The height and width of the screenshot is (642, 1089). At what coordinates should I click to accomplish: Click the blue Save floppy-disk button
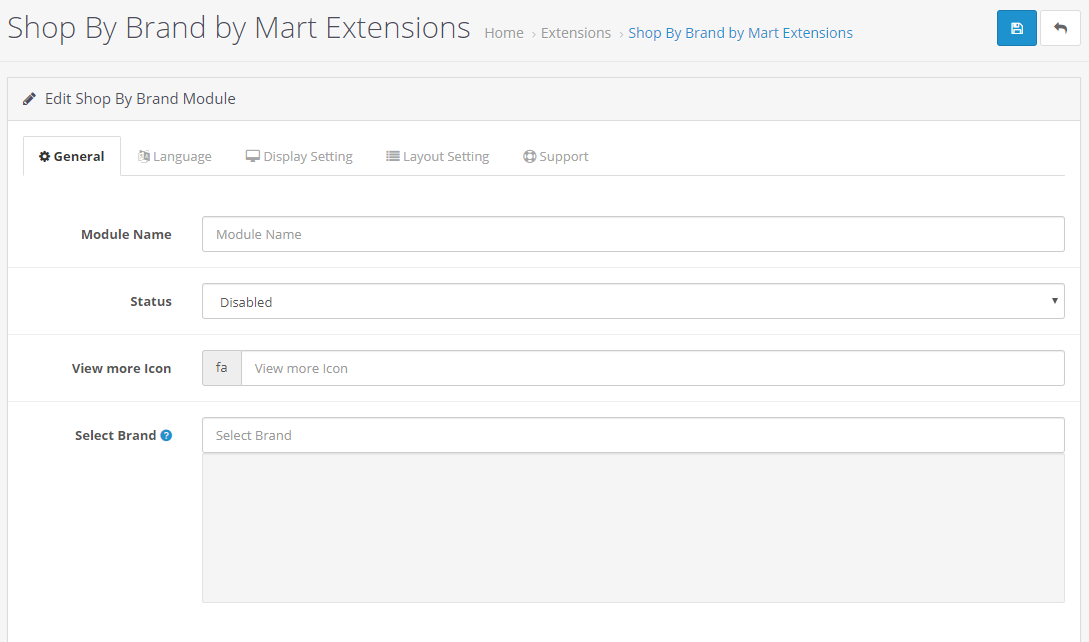tap(1016, 28)
